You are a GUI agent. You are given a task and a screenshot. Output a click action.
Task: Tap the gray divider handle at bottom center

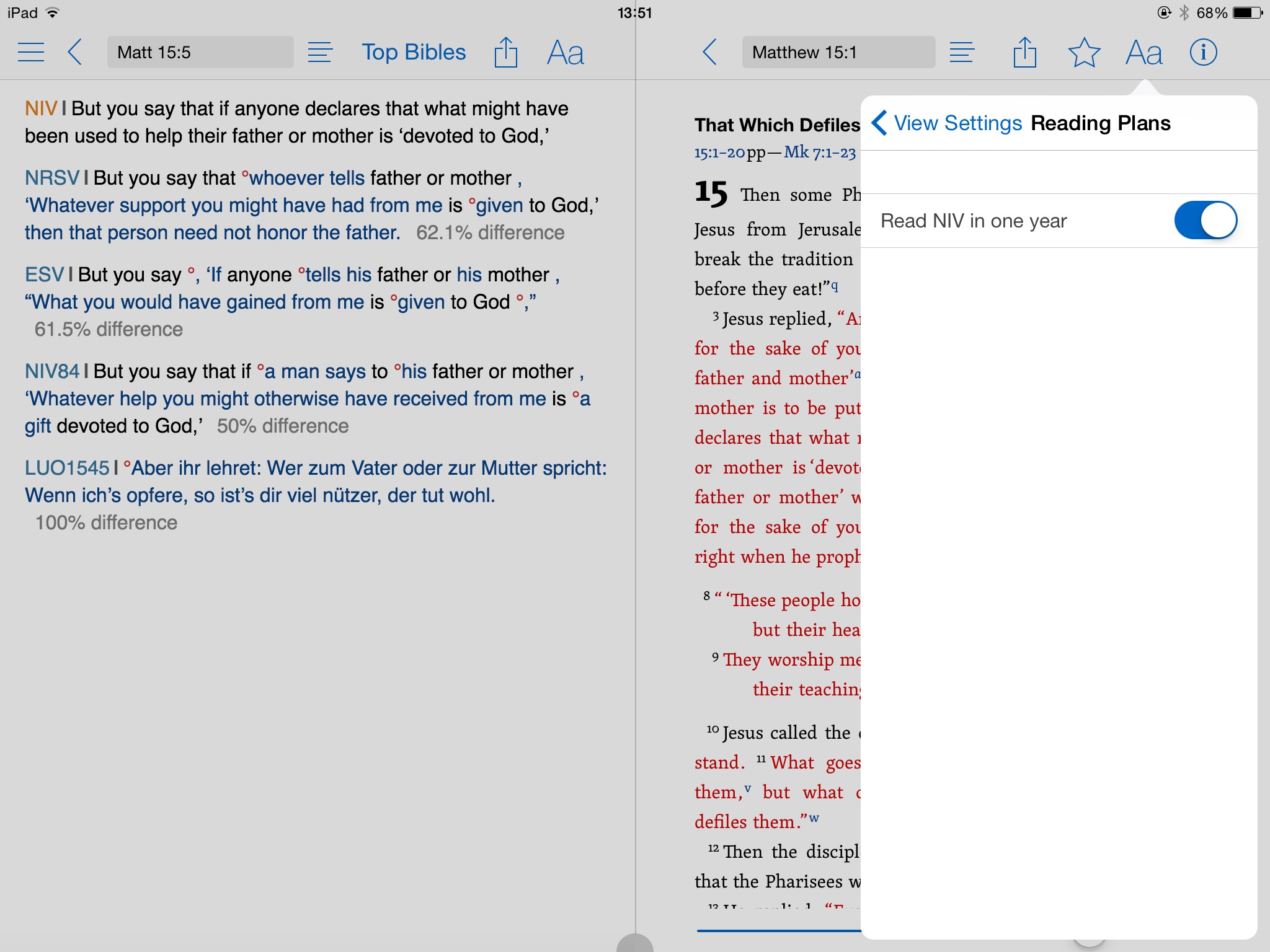[x=635, y=943]
